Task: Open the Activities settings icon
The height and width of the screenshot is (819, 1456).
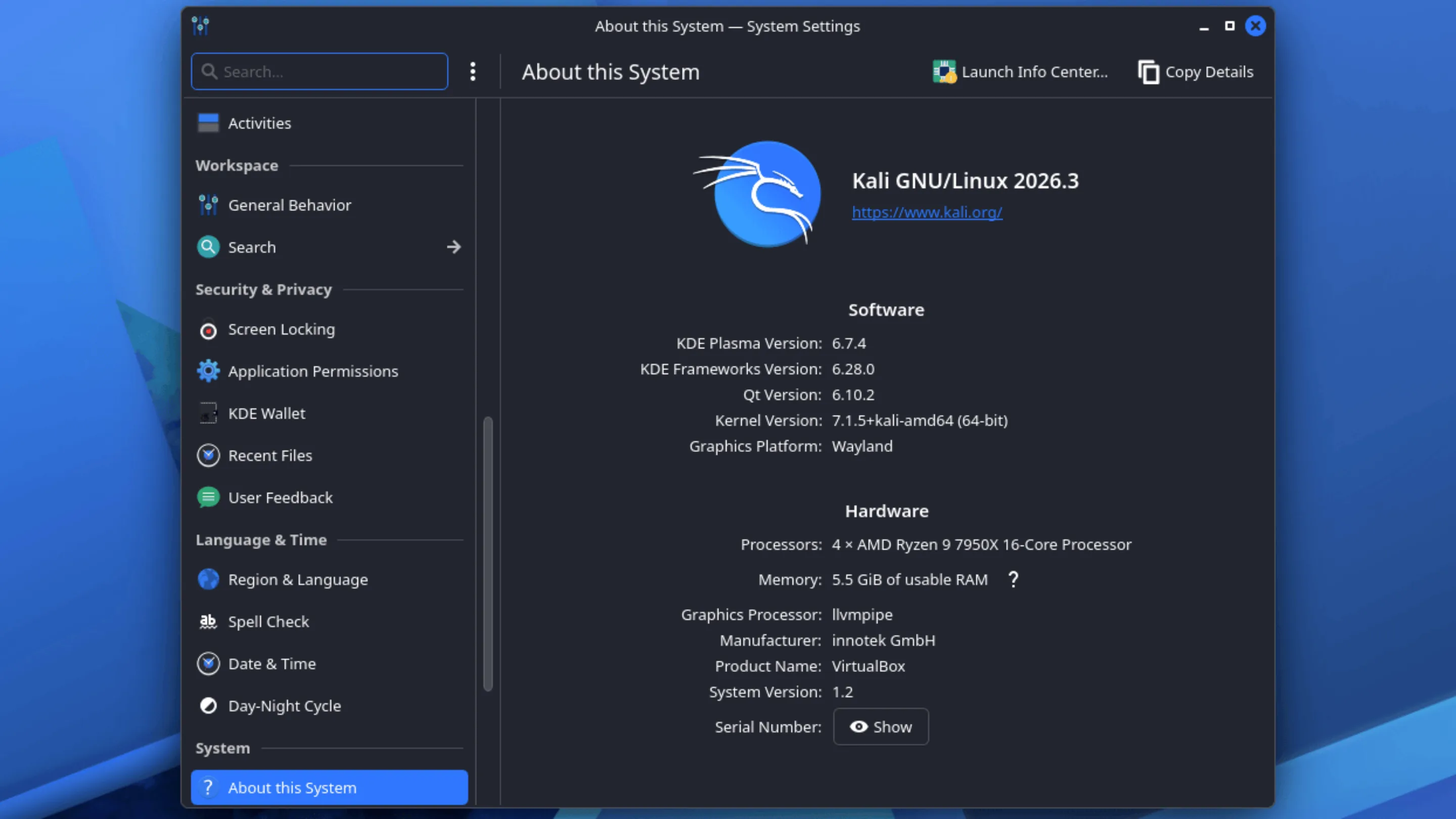Action: click(208, 123)
